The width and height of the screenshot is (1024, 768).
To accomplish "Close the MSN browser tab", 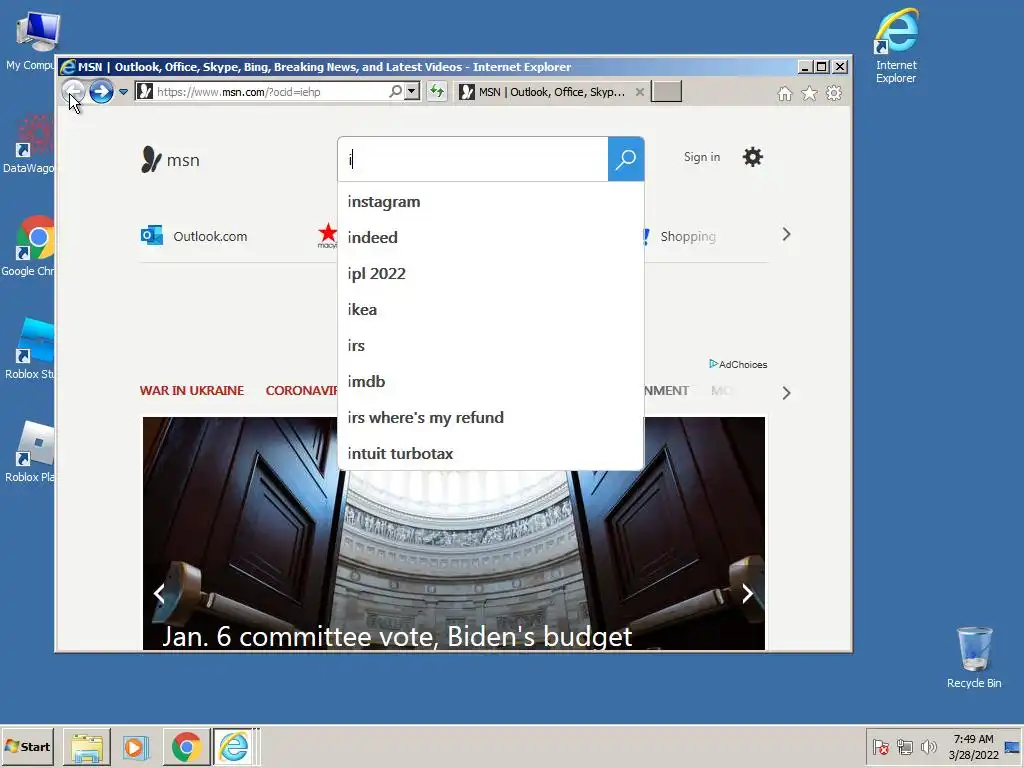I will (640, 92).
